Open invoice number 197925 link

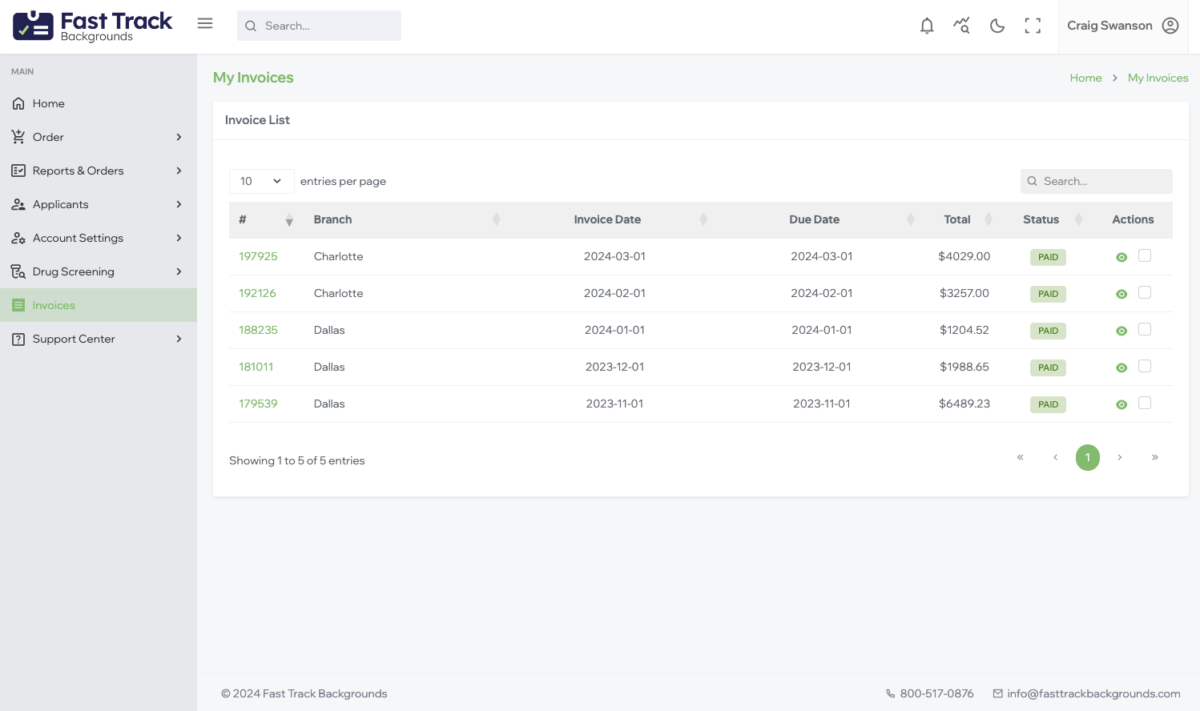pos(258,257)
